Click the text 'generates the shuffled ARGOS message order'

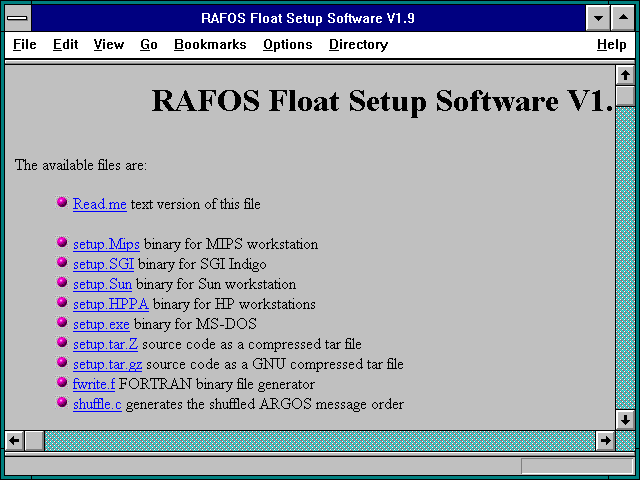(265, 404)
